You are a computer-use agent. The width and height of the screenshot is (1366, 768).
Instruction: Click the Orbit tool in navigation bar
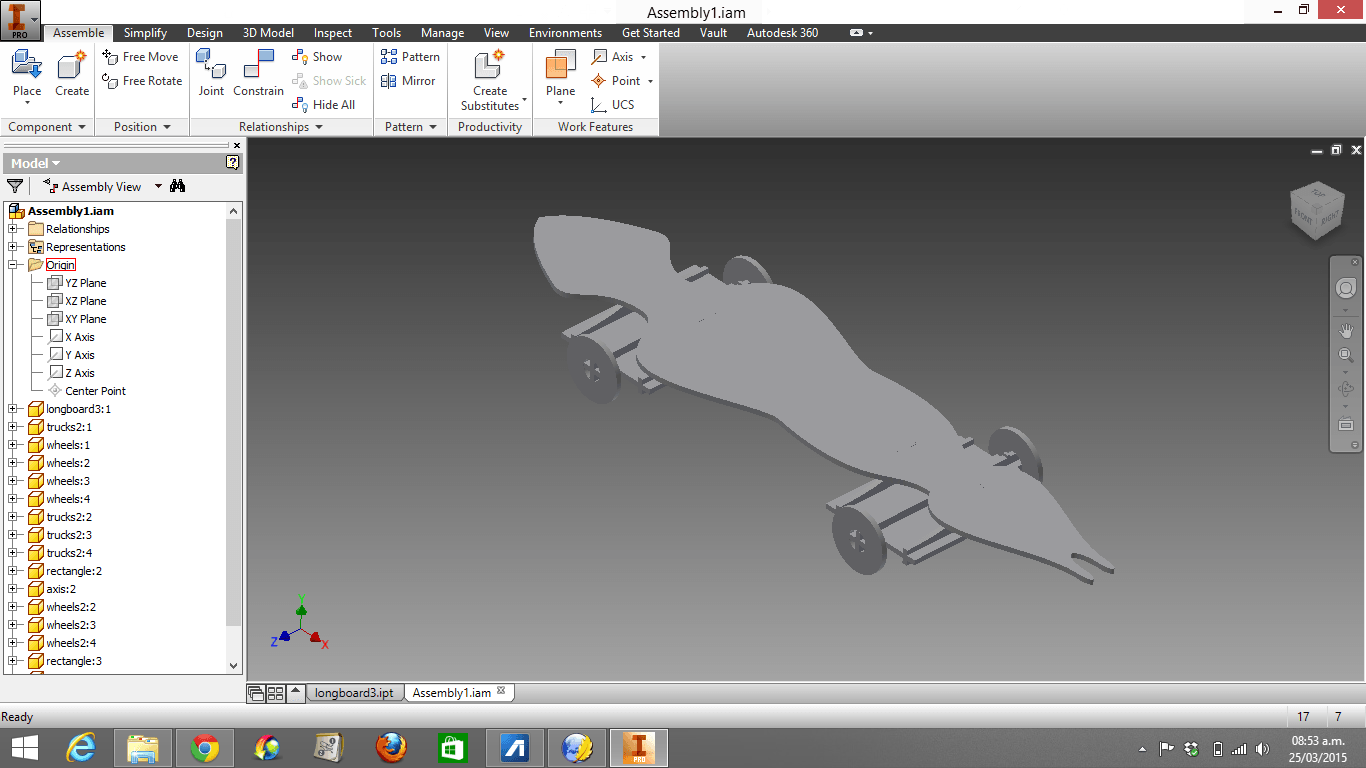tap(1346, 390)
